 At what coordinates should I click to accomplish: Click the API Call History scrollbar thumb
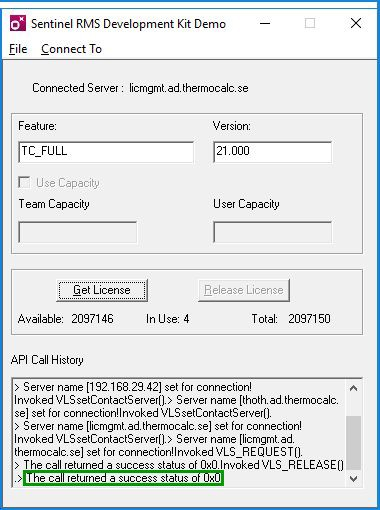tap(354, 443)
